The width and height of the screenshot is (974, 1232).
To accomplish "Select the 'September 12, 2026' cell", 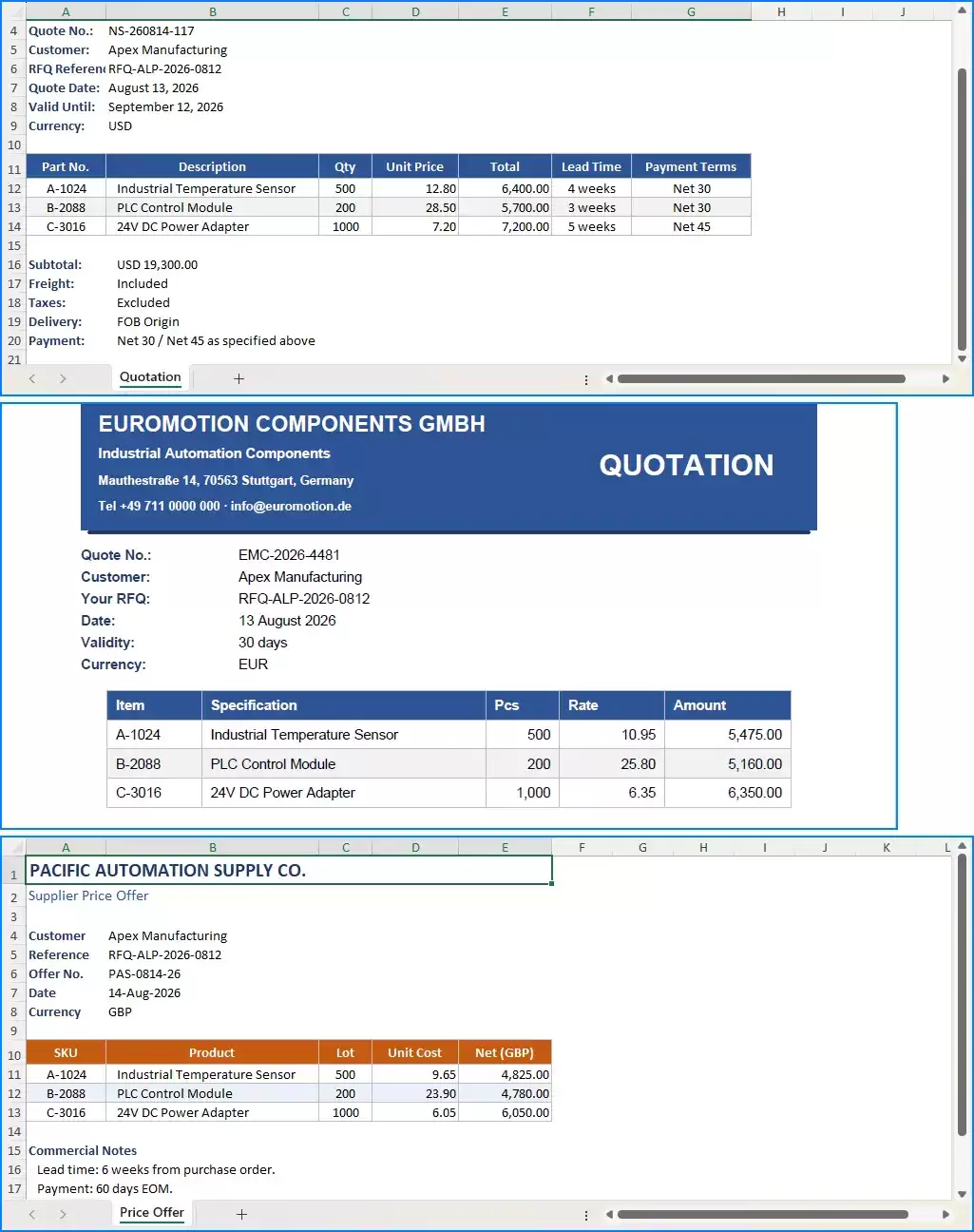I will pyautogui.click(x=212, y=107).
